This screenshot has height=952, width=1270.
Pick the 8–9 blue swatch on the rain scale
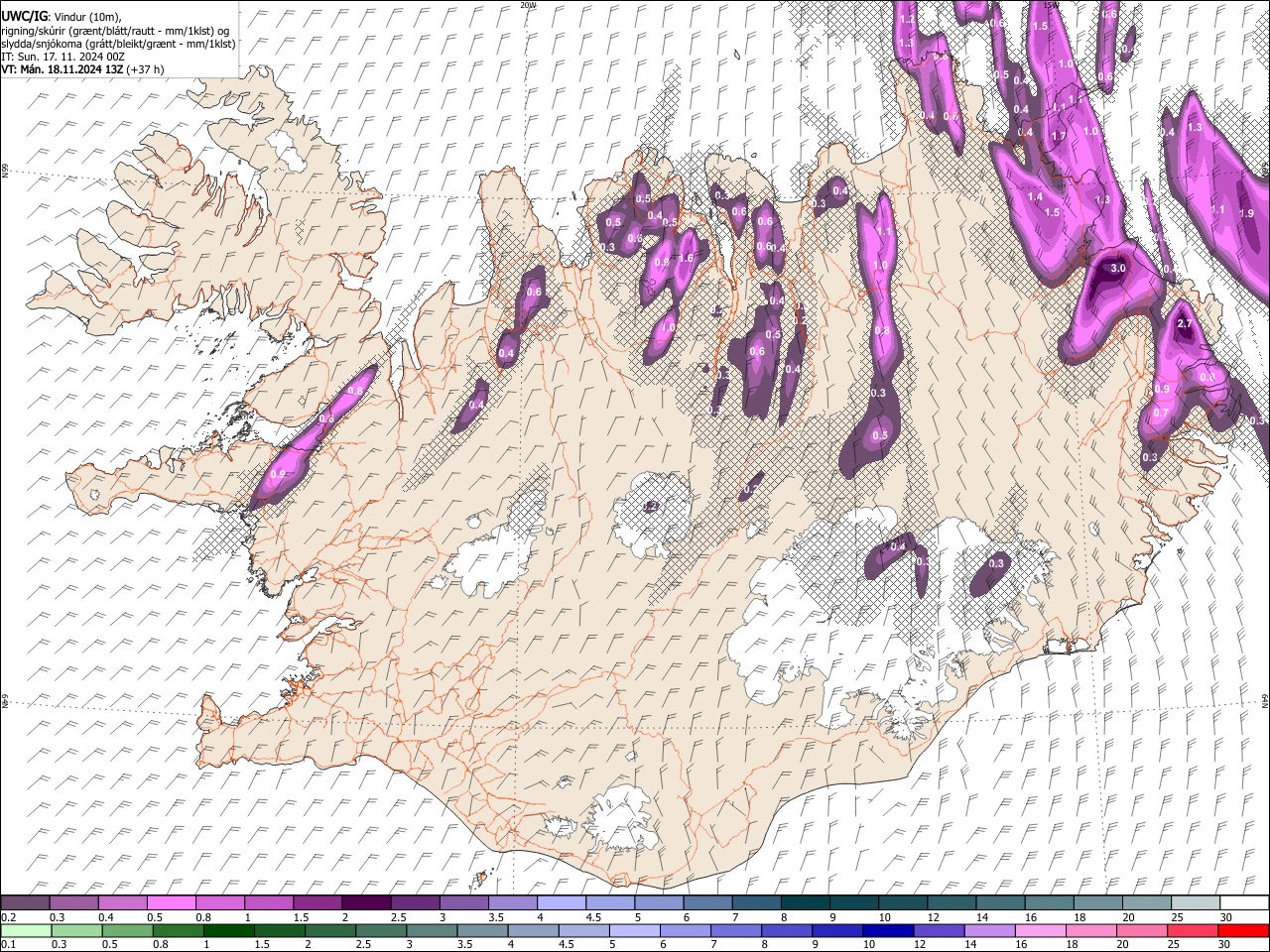coord(786,930)
